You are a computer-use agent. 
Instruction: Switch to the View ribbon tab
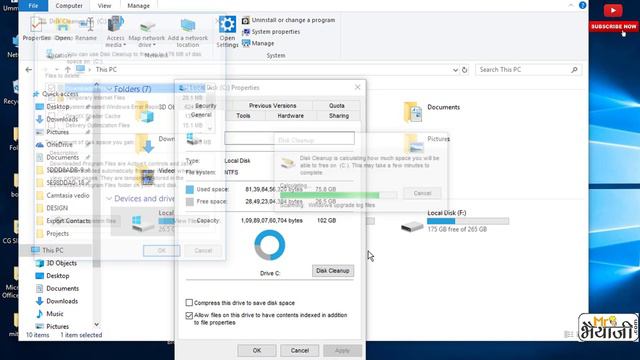pyautogui.click(x=104, y=6)
